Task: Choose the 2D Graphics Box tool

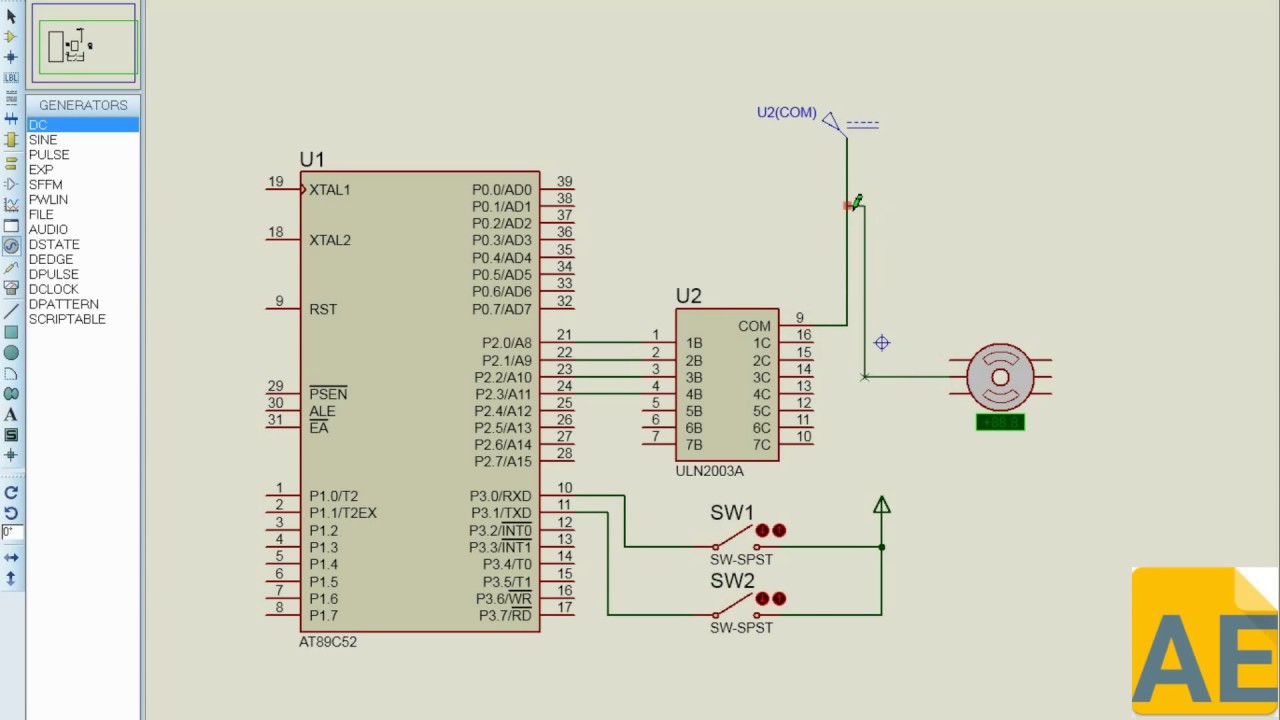Action: 11,333
